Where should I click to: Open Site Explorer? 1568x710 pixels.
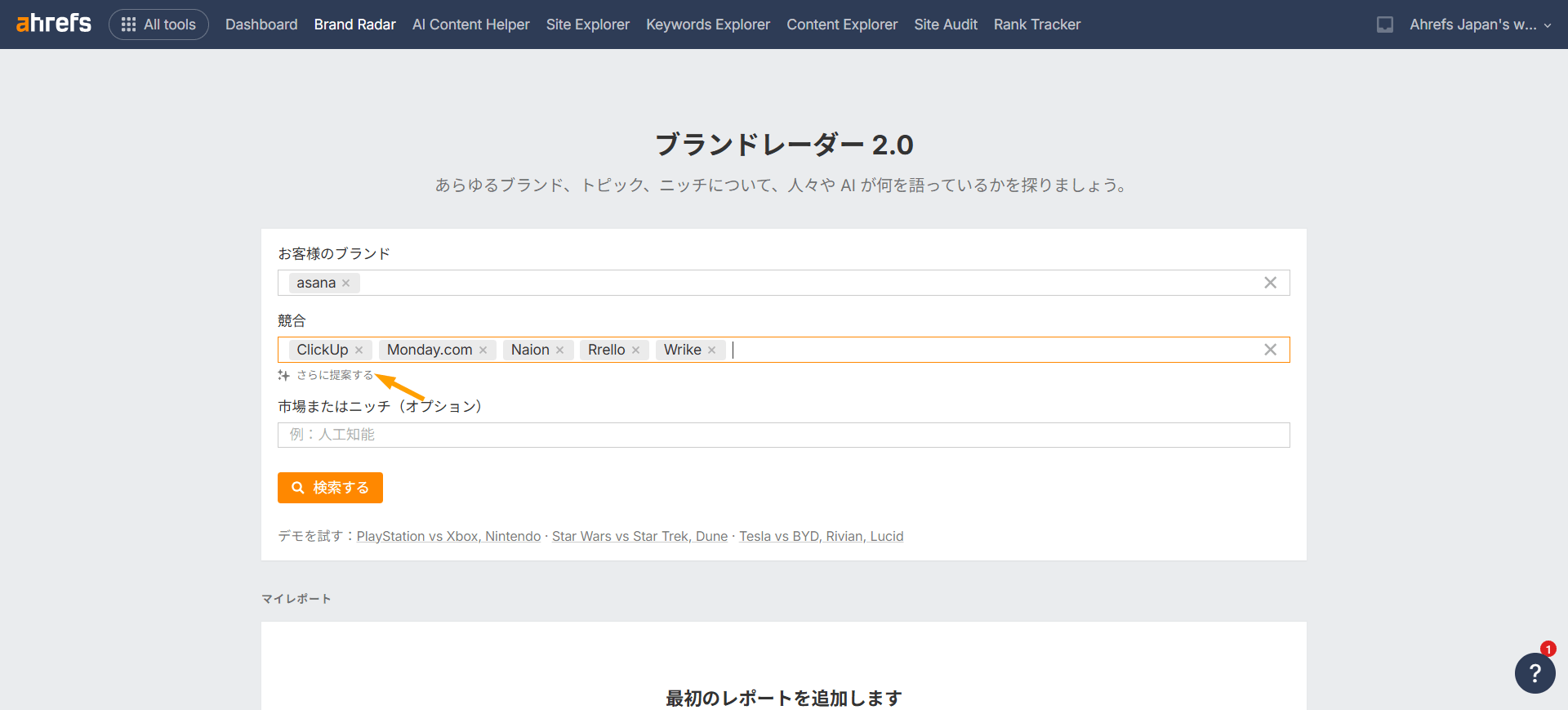[588, 25]
